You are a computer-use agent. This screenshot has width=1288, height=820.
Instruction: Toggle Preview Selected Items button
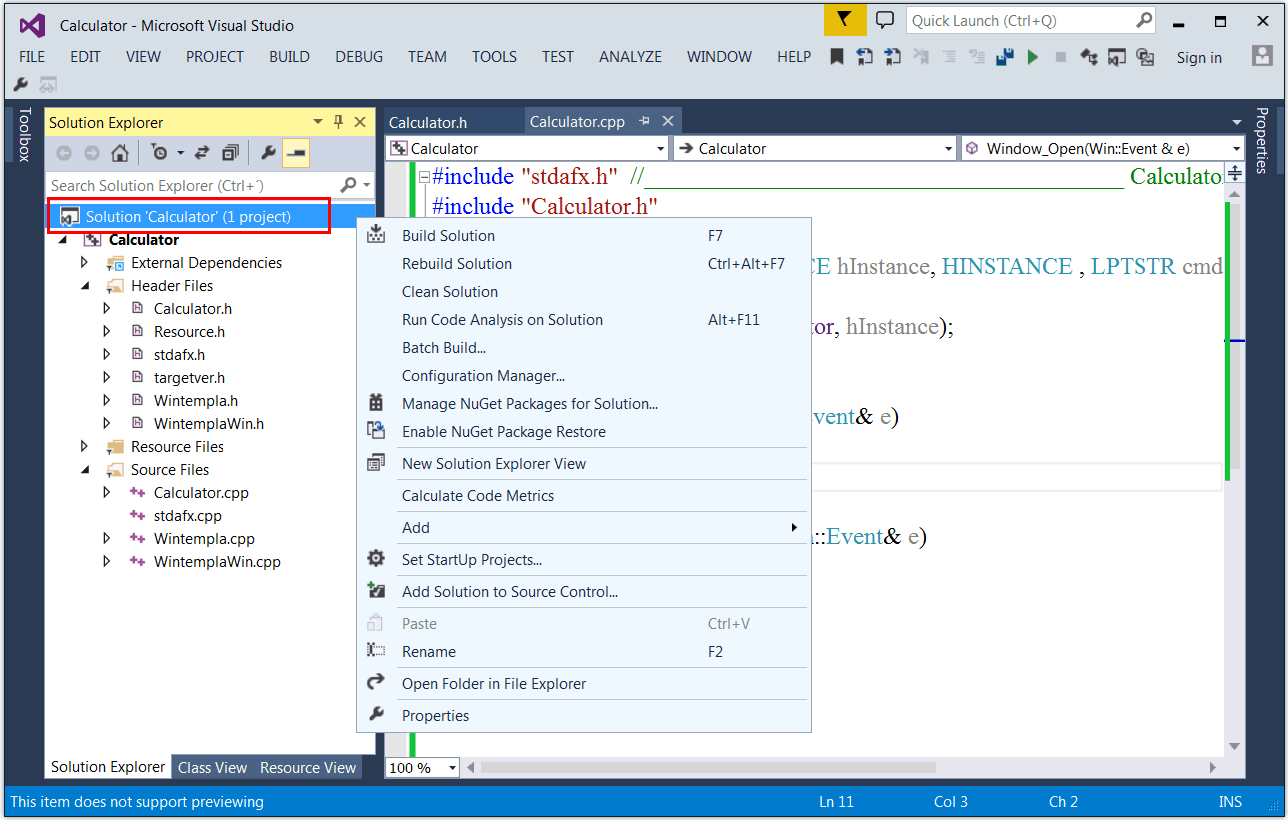(x=296, y=153)
